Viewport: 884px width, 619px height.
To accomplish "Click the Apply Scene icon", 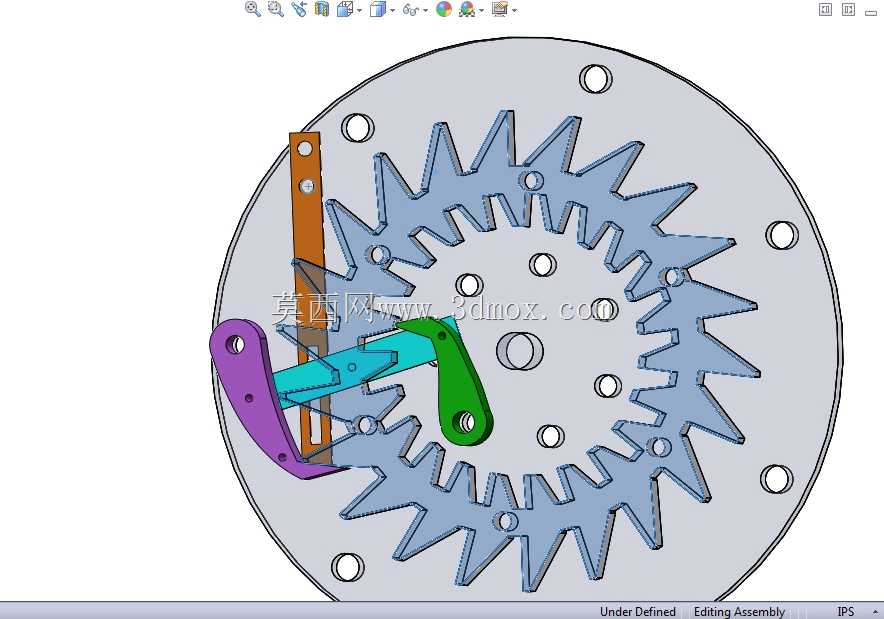I will tap(467, 9).
